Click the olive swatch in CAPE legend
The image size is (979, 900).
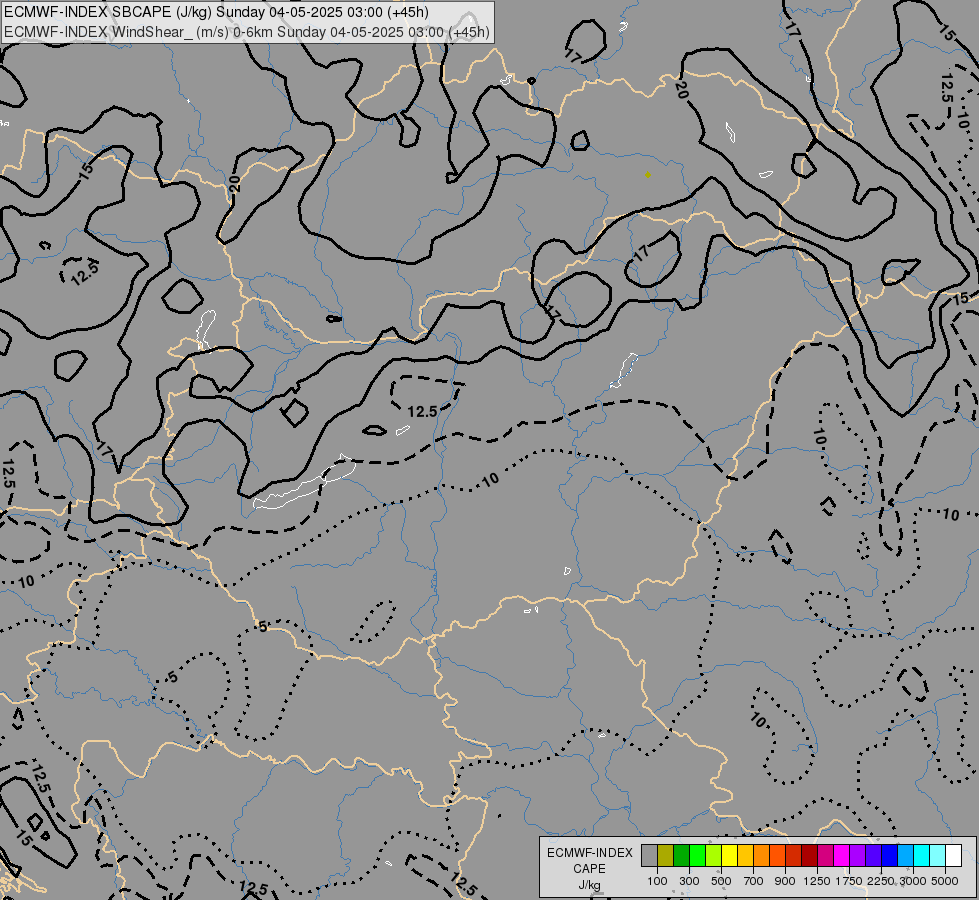(x=665, y=855)
